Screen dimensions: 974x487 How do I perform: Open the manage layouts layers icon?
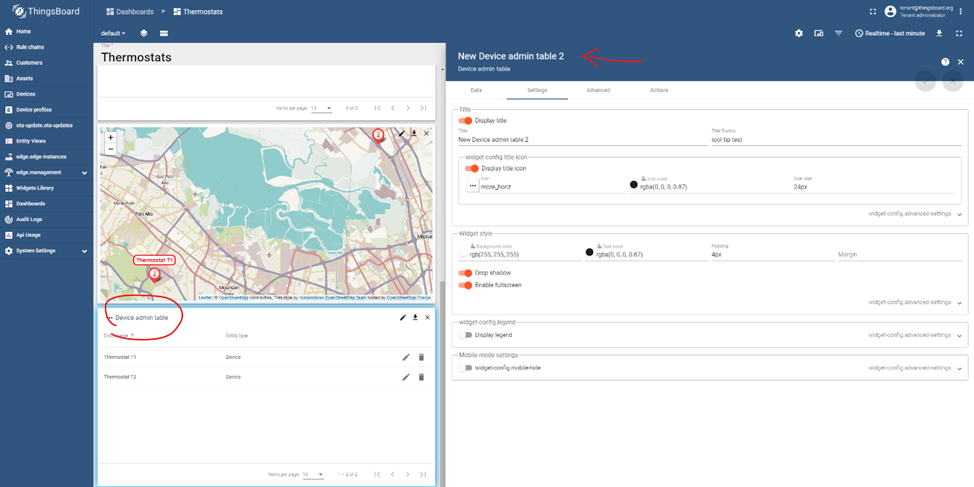(143, 33)
